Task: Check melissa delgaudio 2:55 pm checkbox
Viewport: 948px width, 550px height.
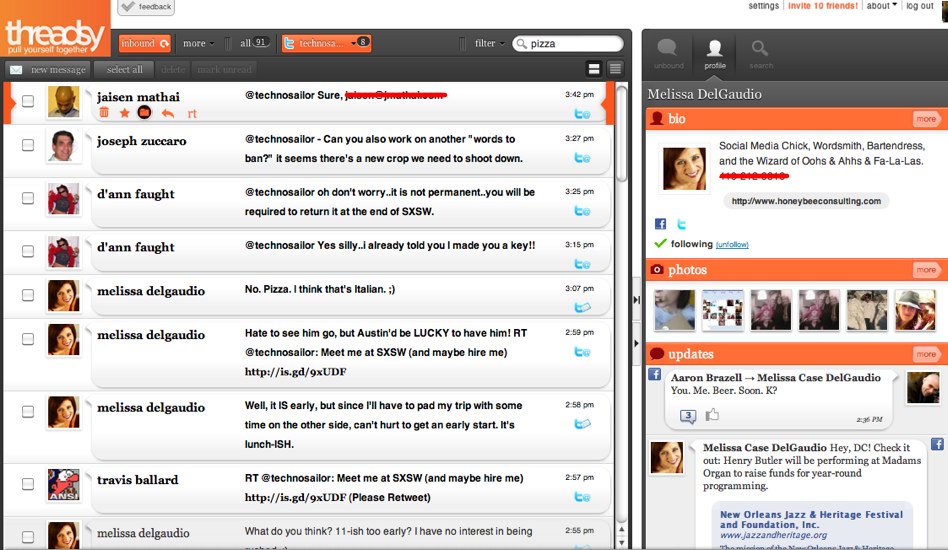Action: coord(28,537)
